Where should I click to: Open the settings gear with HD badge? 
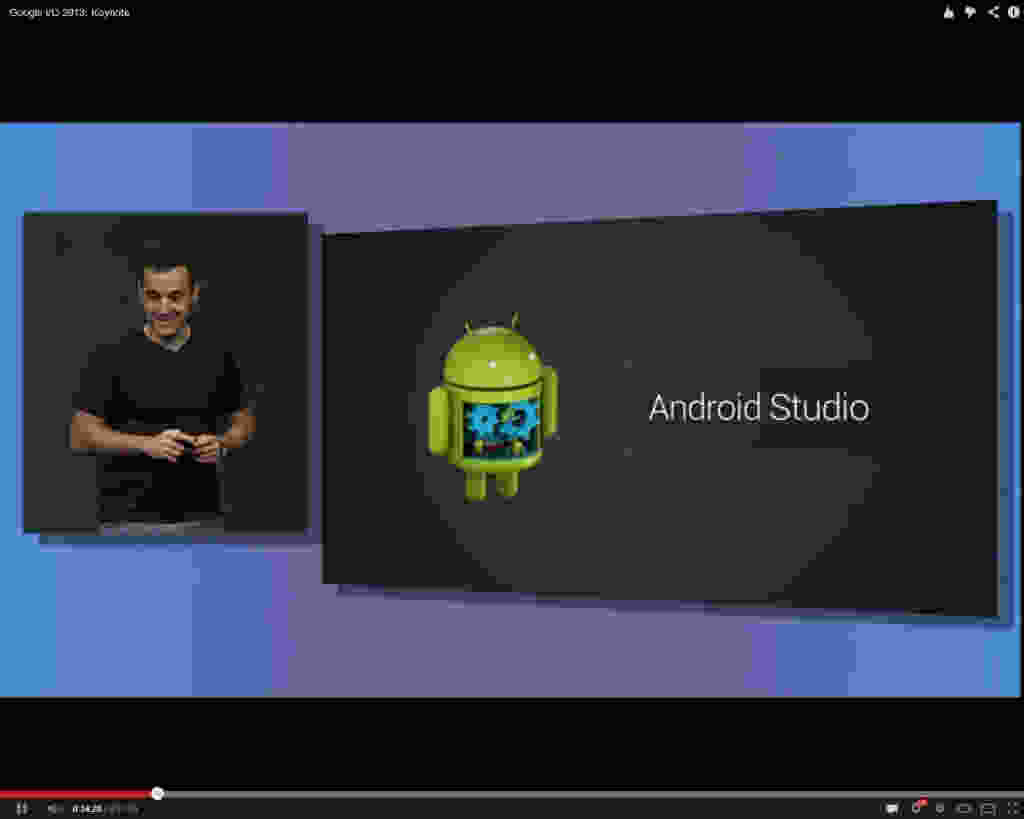[918, 807]
